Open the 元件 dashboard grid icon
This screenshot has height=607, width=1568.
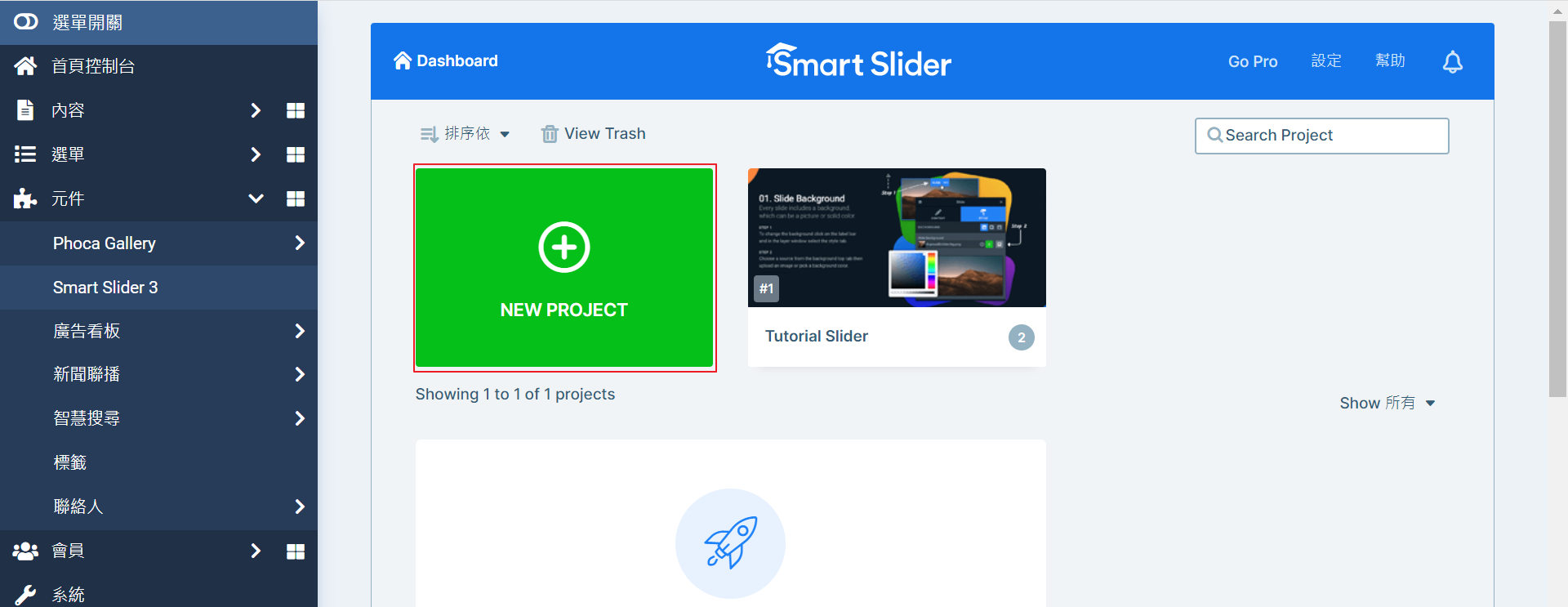pyautogui.click(x=296, y=199)
